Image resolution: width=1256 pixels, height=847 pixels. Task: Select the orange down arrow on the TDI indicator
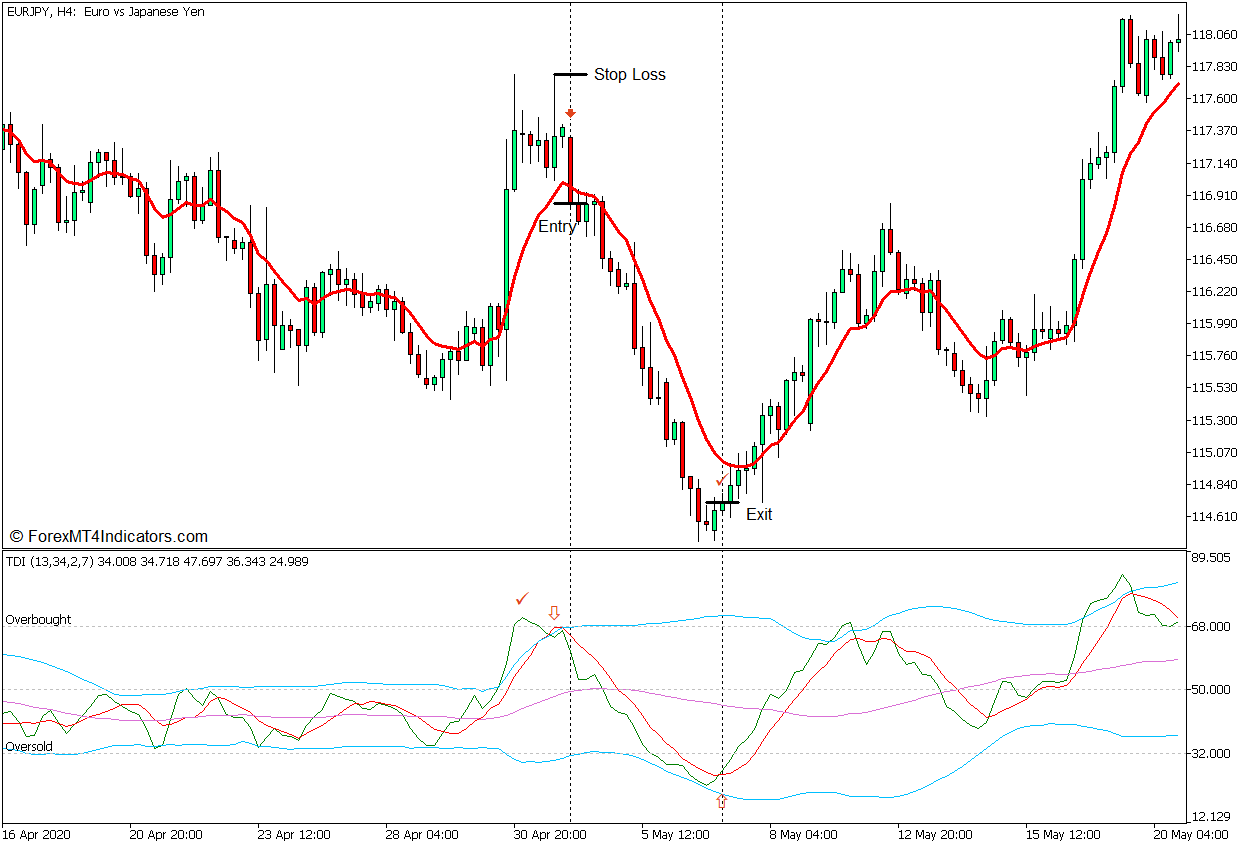coord(556,611)
